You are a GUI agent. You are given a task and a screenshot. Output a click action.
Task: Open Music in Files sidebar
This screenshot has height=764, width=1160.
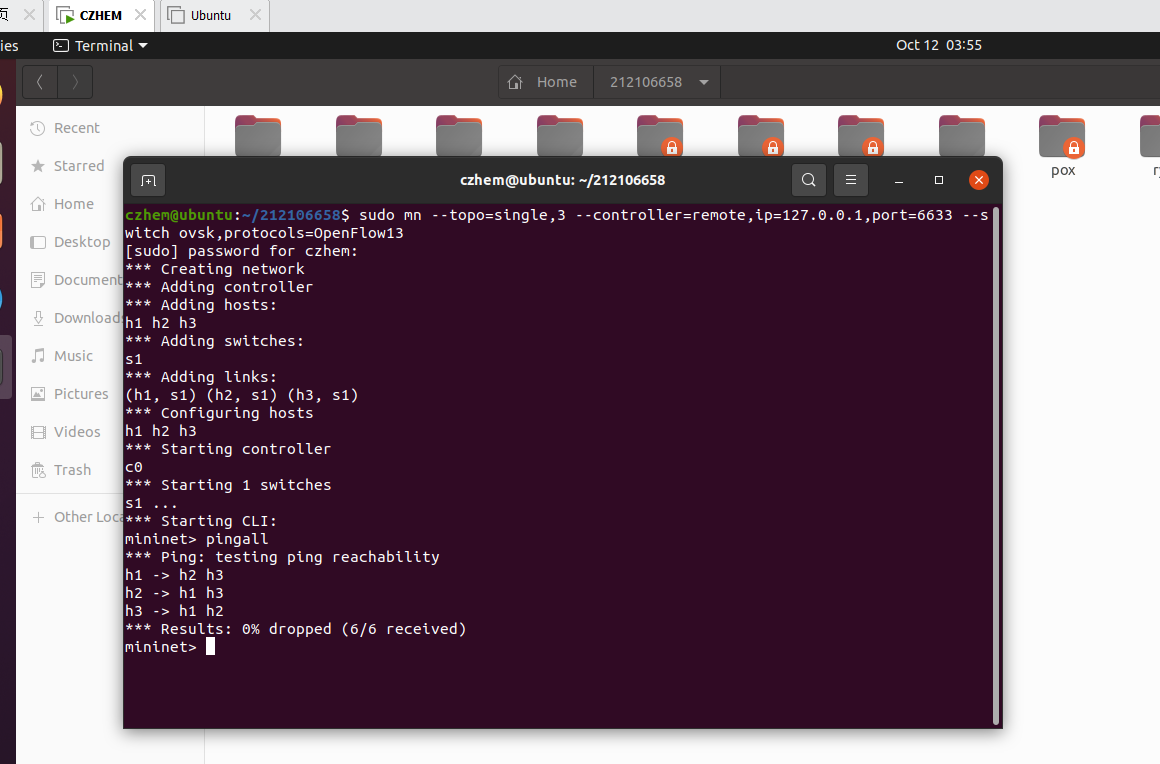[x=73, y=356]
